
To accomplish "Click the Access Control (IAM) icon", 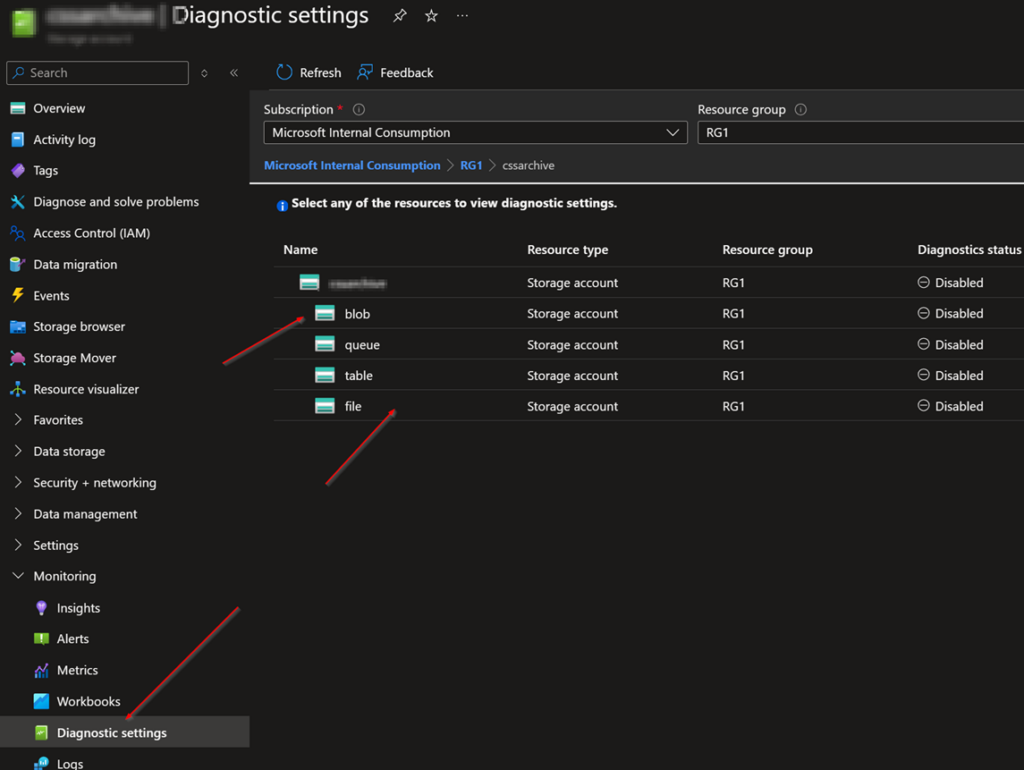I will pyautogui.click(x=18, y=233).
